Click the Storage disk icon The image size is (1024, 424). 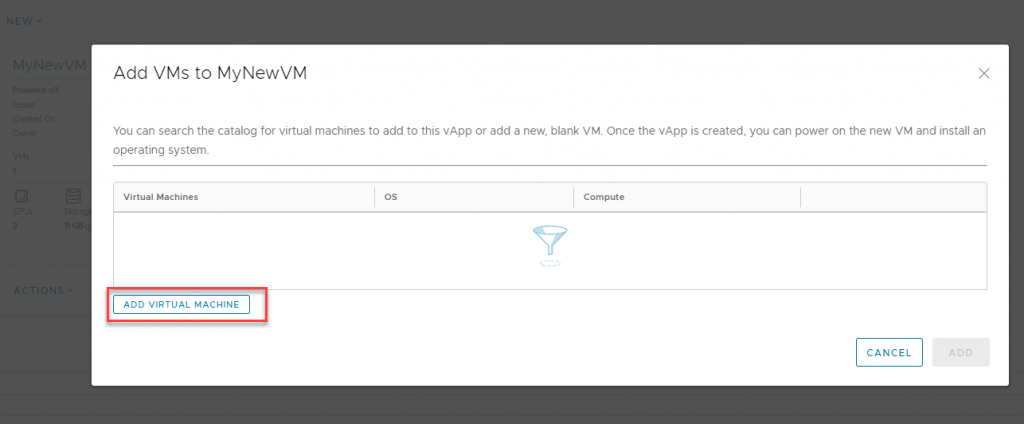pyautogui.click(x=73, y=197)
